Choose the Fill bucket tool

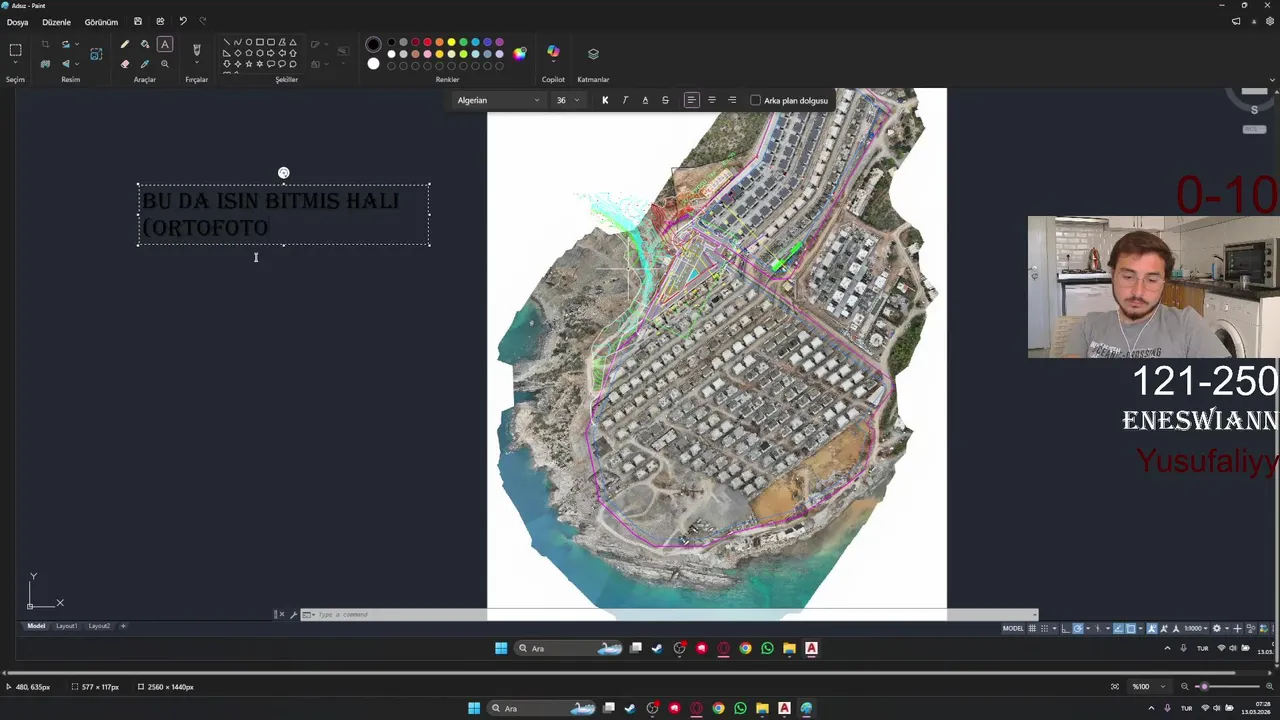click(145, 44)
